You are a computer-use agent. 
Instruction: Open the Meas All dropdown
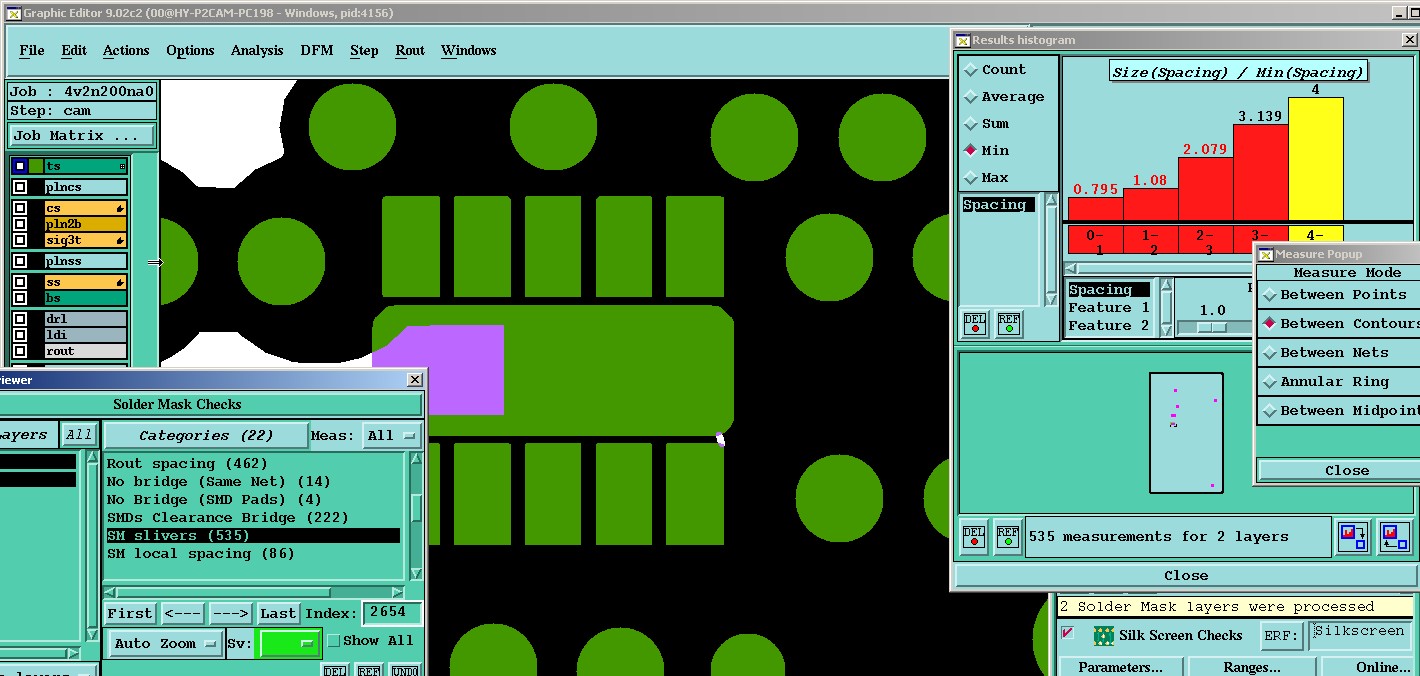(392, 436)
